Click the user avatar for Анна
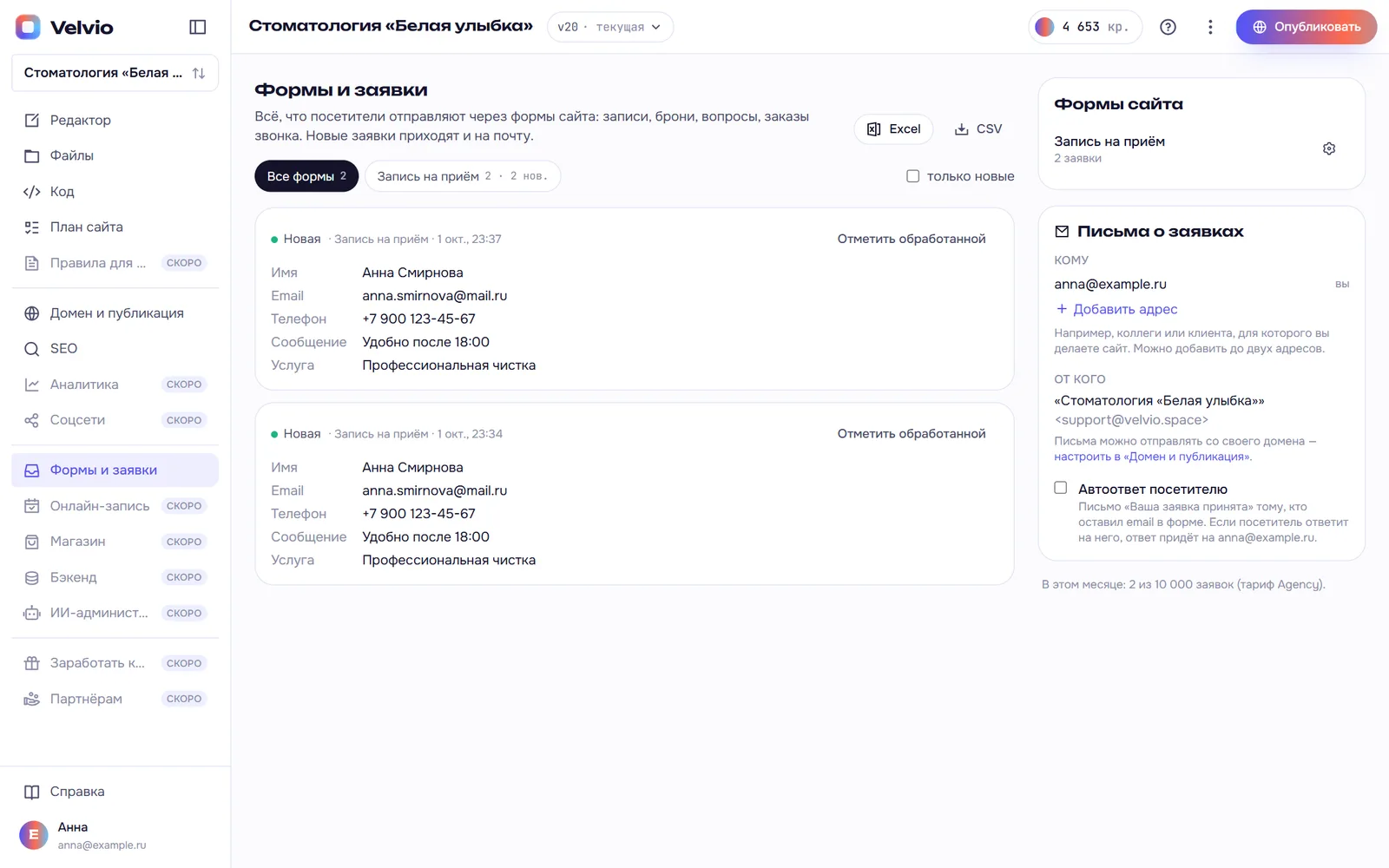Image resolution: width=1389 pixels, height=868 pixels. (x=34, y=835)
